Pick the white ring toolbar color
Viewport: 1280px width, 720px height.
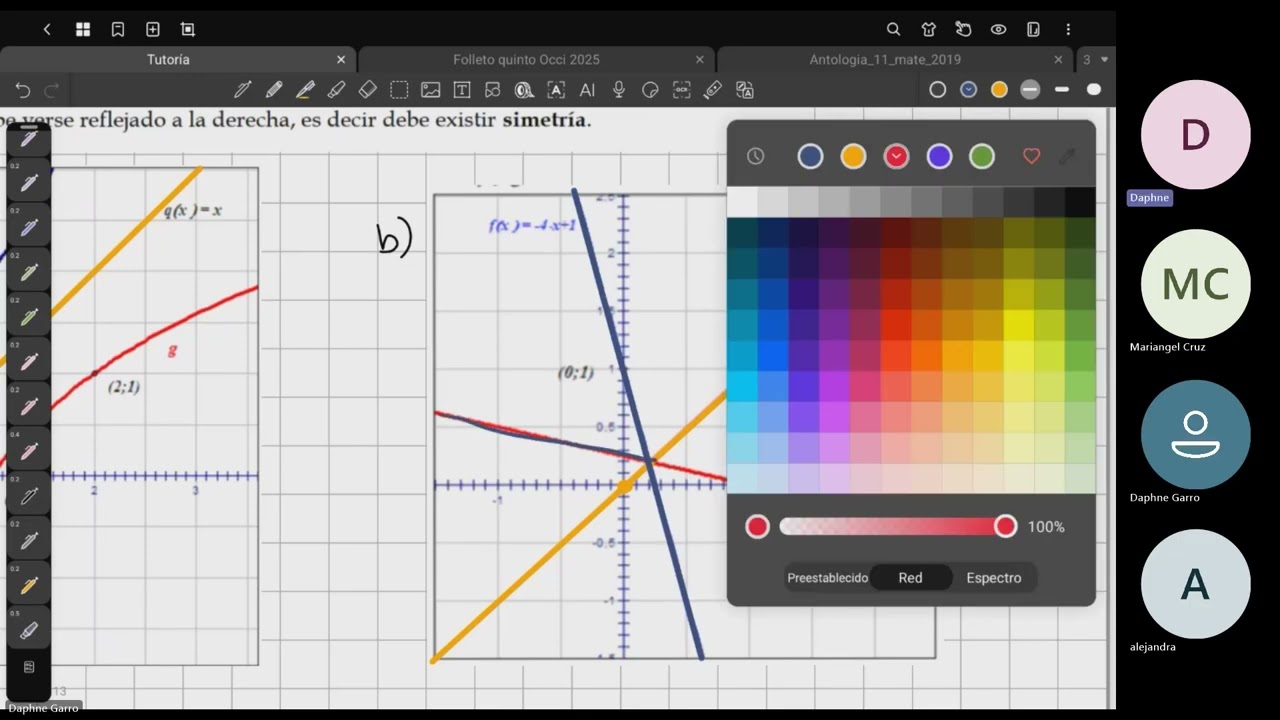[x=937, y=90]
